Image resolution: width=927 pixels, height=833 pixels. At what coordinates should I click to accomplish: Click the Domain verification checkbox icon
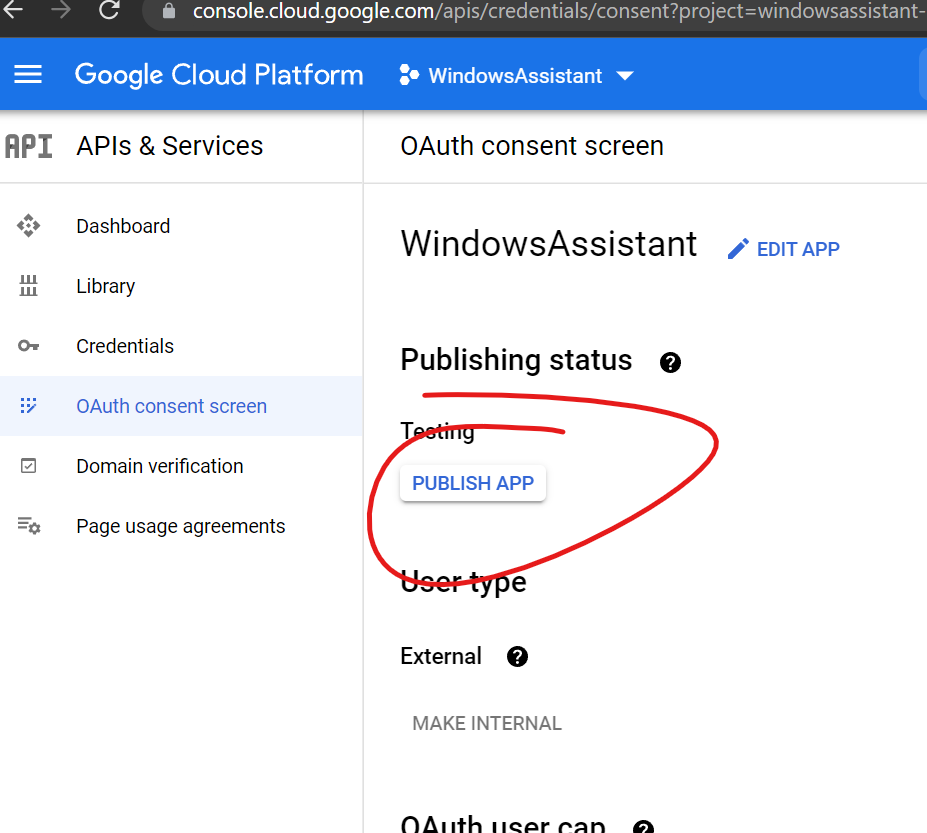[28, 466]
